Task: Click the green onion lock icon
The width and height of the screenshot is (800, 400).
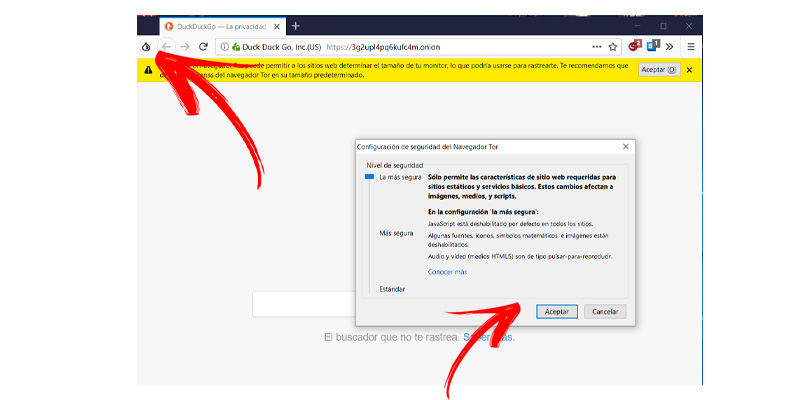Action: coord(235,47)
